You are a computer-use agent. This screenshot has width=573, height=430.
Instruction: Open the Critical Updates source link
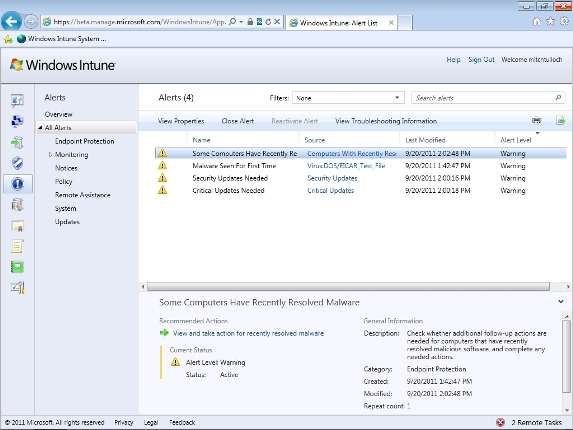coord(330,190)
